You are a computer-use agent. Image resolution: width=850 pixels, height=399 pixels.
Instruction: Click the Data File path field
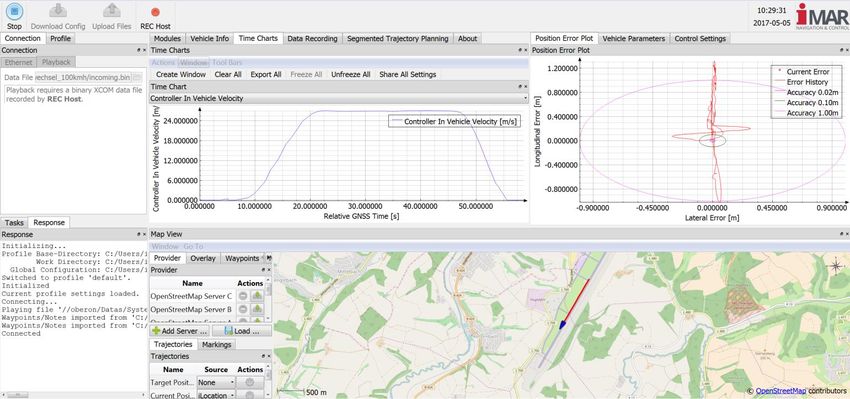[83, 78]
